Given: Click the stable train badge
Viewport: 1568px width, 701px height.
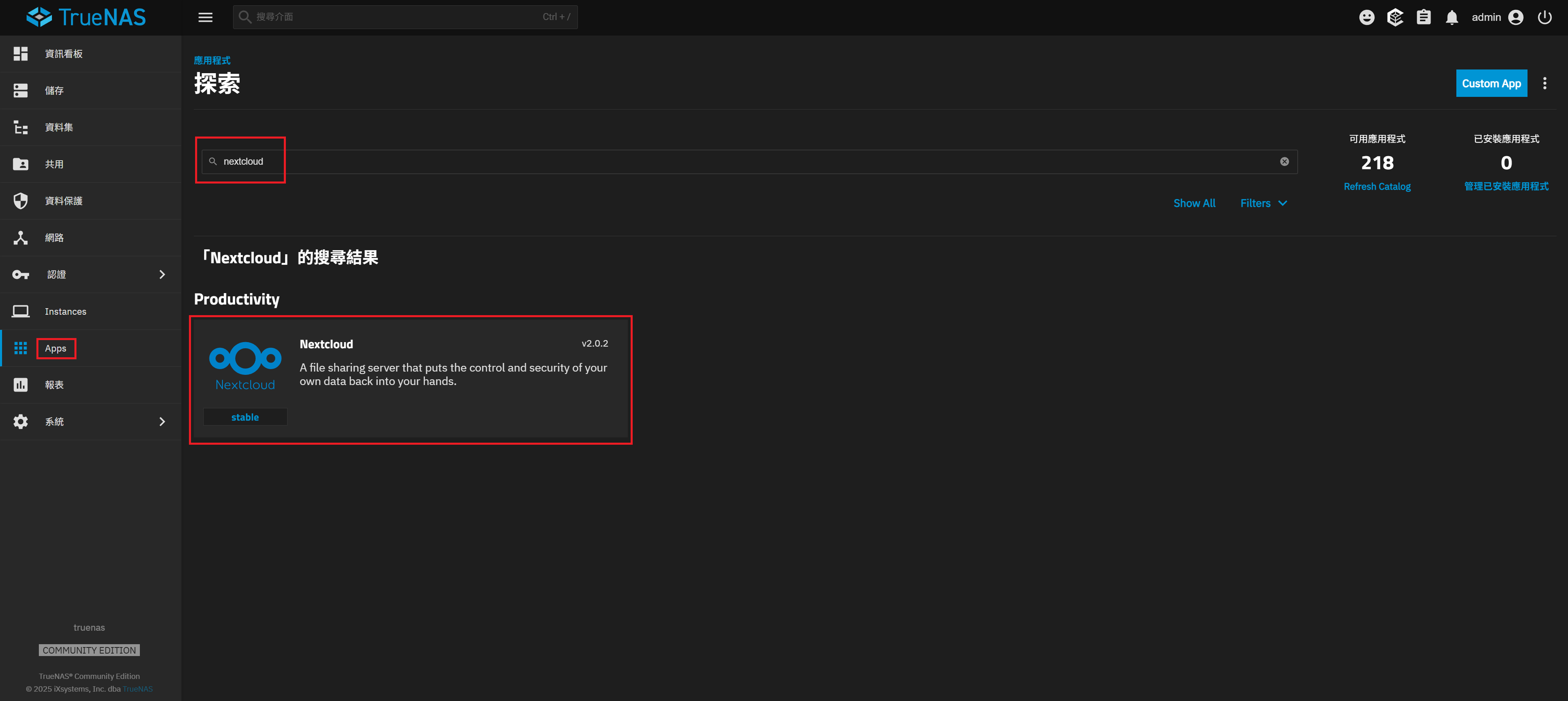Looking at the screenshot, I should coord(245,417).
